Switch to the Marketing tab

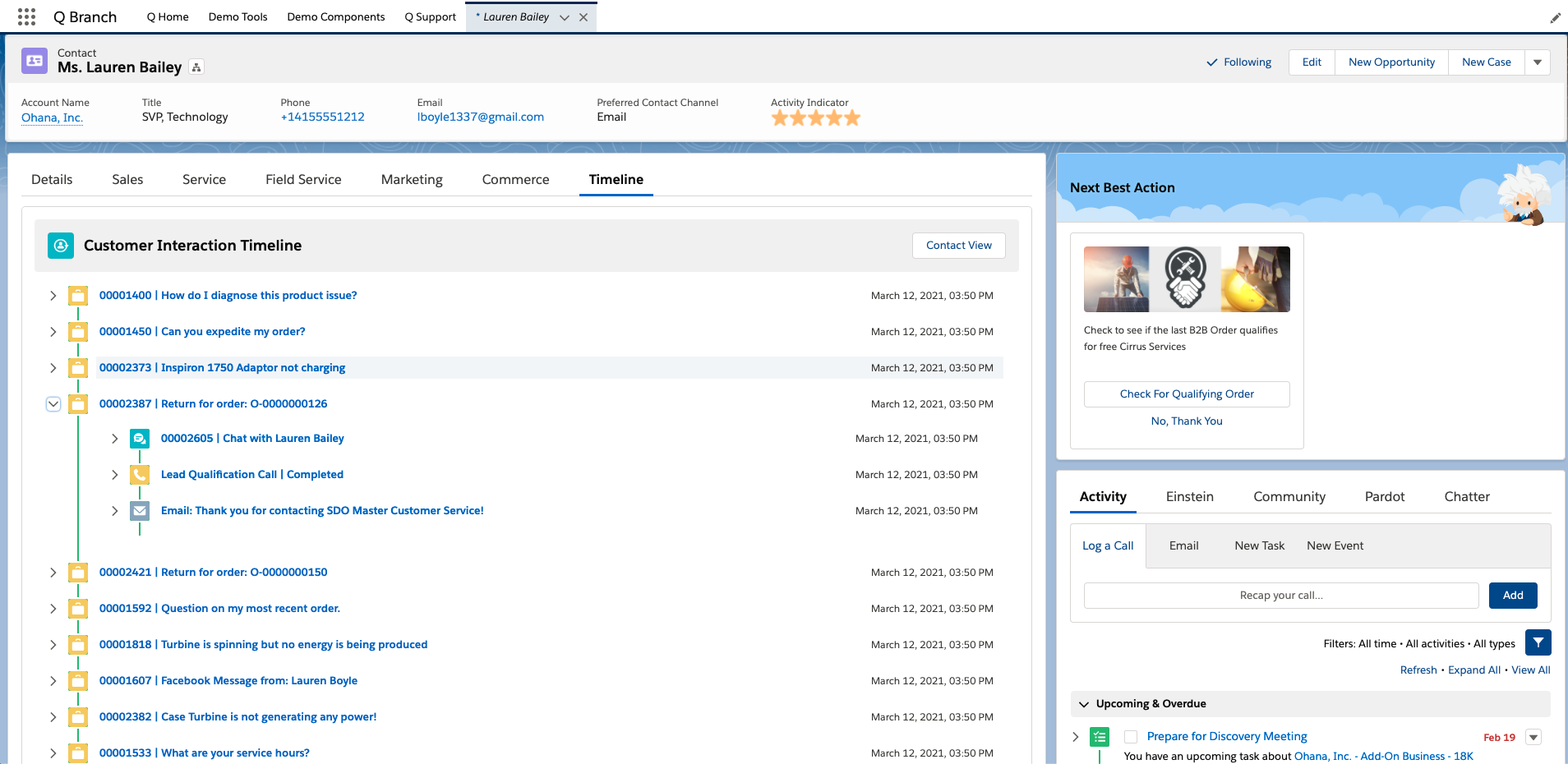coord(411,180)
